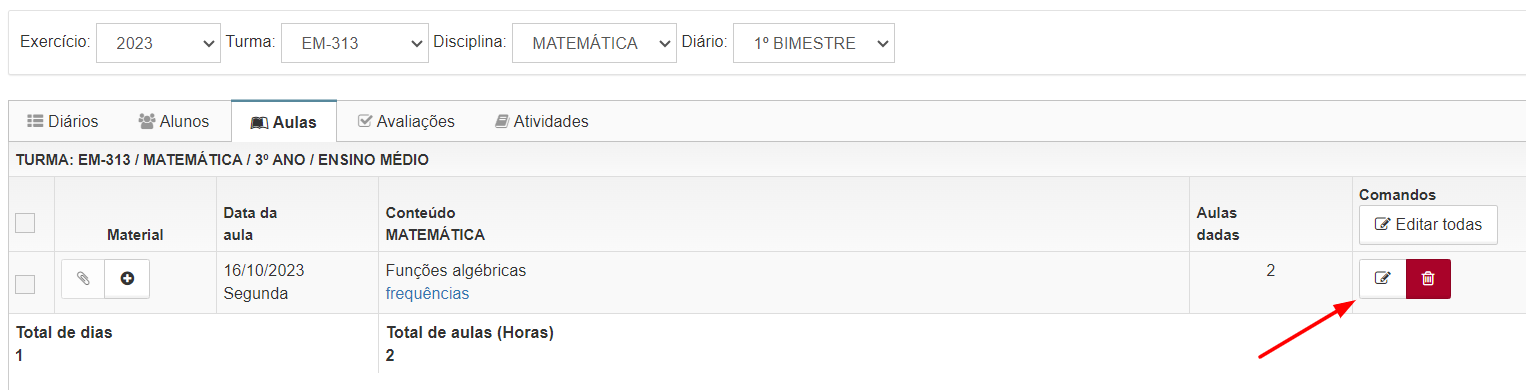The image size is (1526, 390).
Task: Click the Funções algébricas content text
Action: pyautogui.click(x=456, y=270)
